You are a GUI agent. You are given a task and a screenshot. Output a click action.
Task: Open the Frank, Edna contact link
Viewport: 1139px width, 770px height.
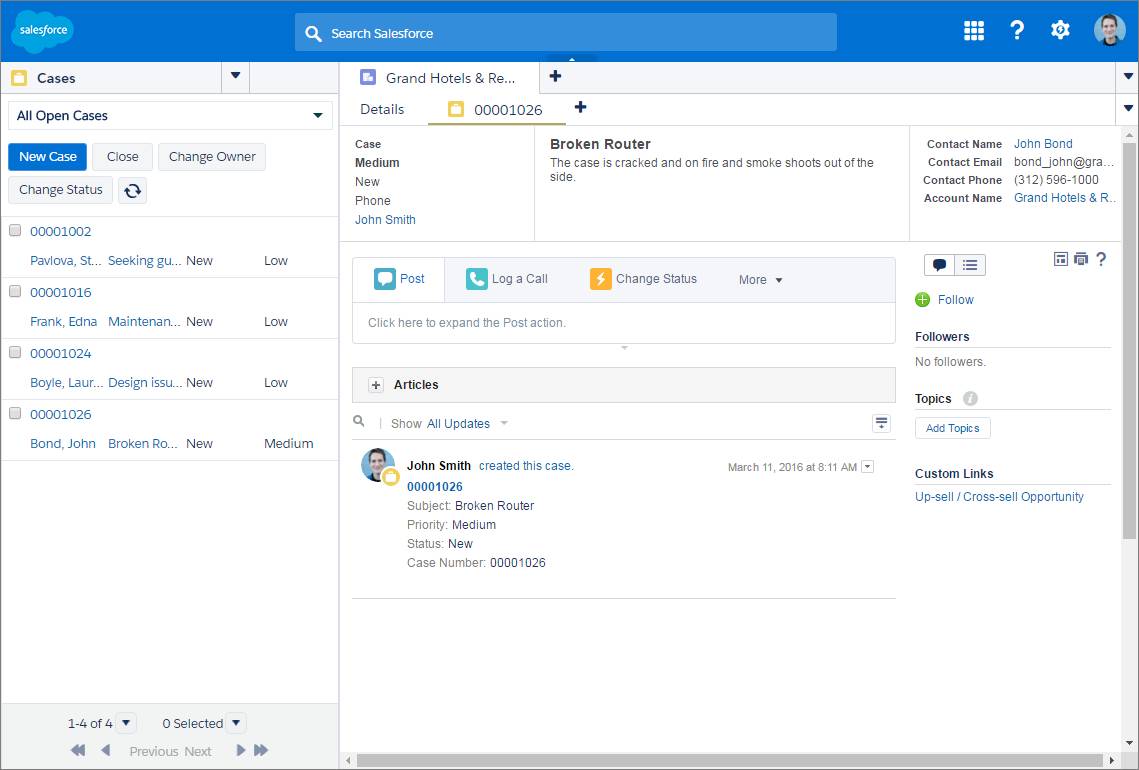[63, 321]
